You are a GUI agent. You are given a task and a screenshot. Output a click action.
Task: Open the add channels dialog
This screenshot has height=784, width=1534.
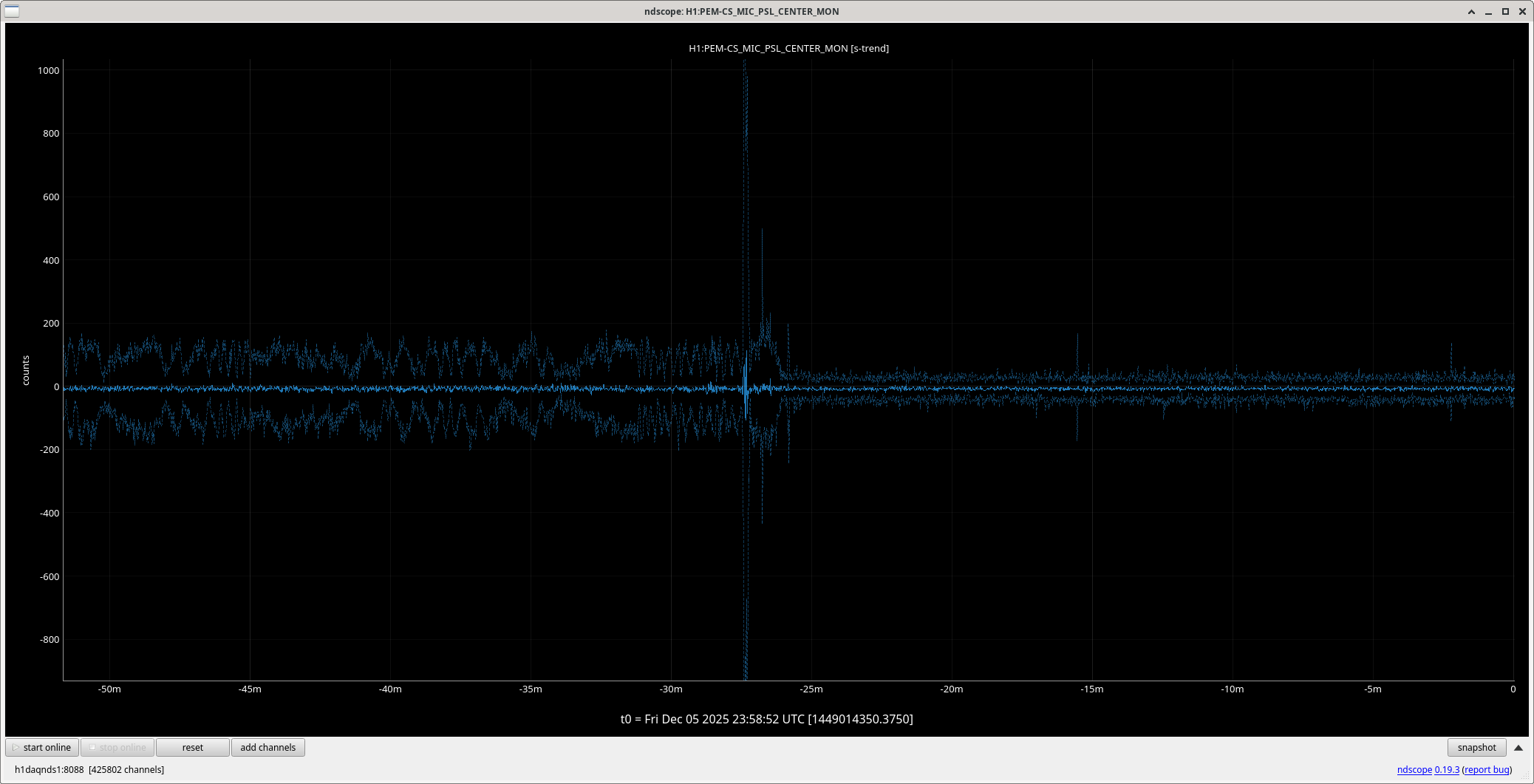pyautogui.click(x=267, y=747)
